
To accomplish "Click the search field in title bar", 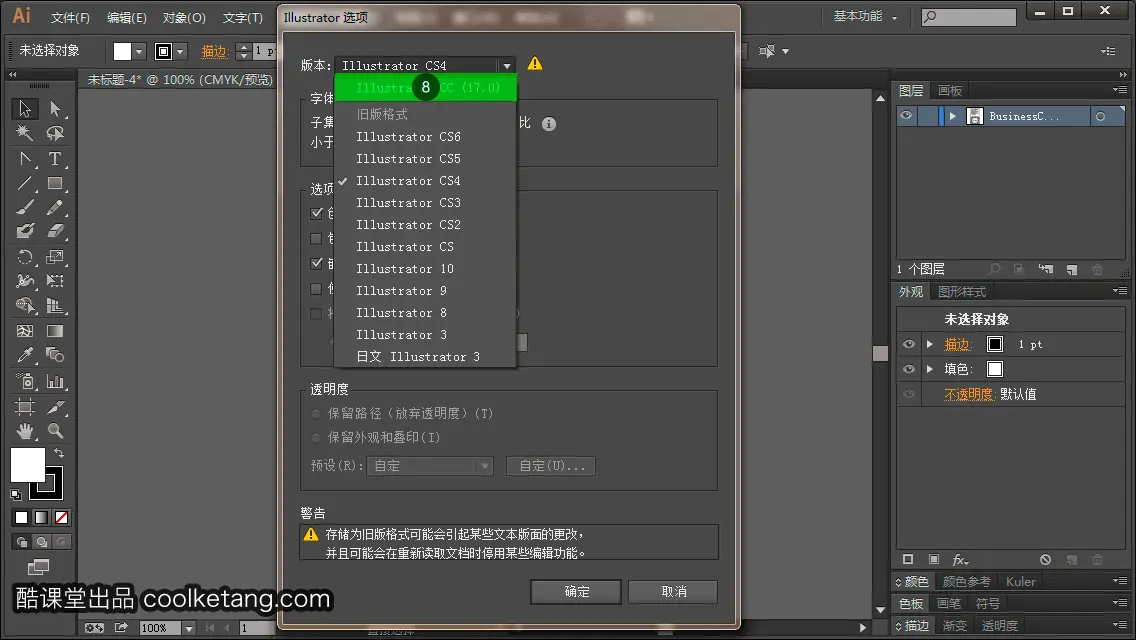I will point(969,17).
